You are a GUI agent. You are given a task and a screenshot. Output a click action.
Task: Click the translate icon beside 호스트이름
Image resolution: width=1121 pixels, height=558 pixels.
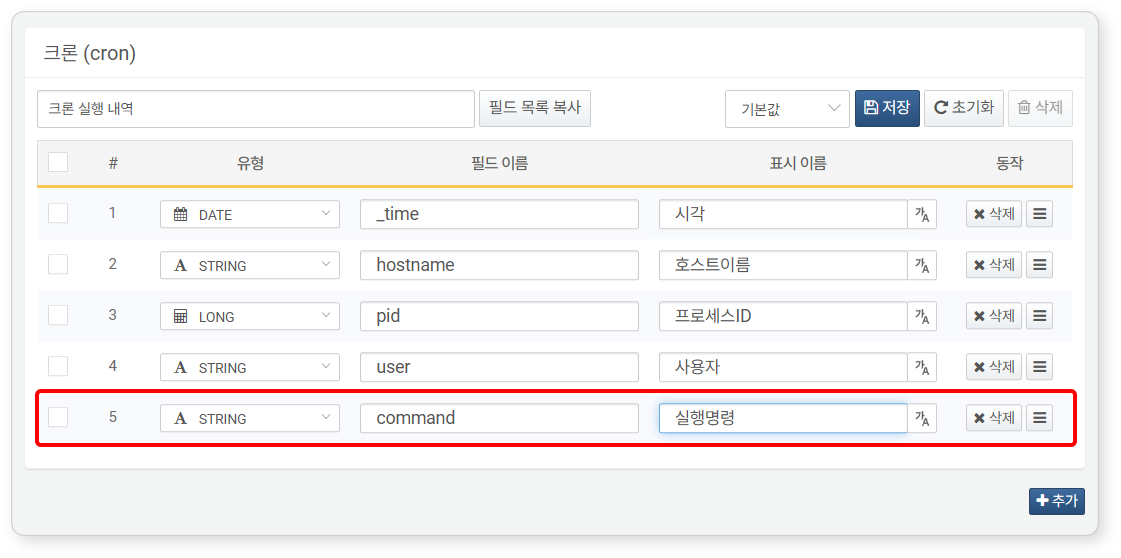tap(922, 266)
